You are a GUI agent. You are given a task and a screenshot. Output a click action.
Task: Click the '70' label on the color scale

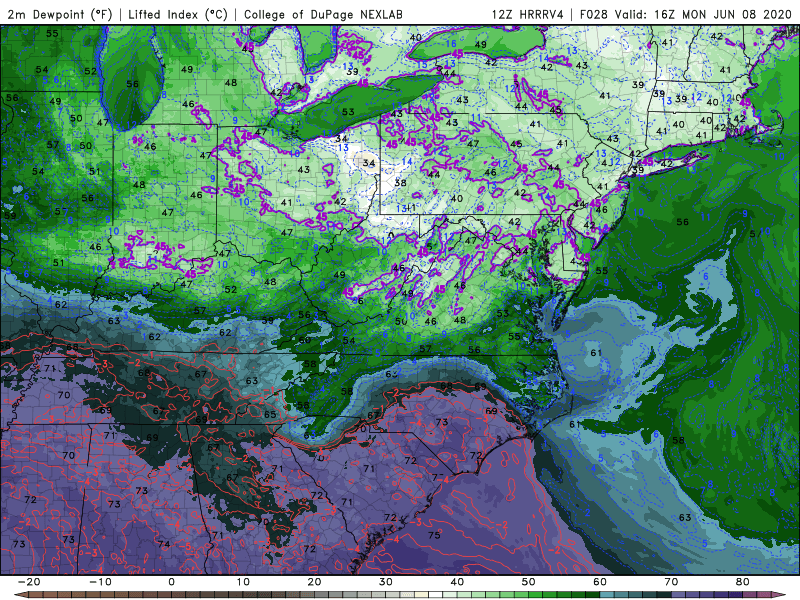[671, 582]
